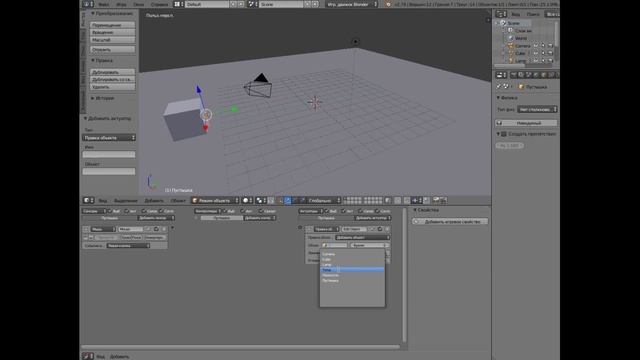The image size is (640, 360).
Task: Toggle Camera selectability arrow in outliner
Action: coord(543,46)
